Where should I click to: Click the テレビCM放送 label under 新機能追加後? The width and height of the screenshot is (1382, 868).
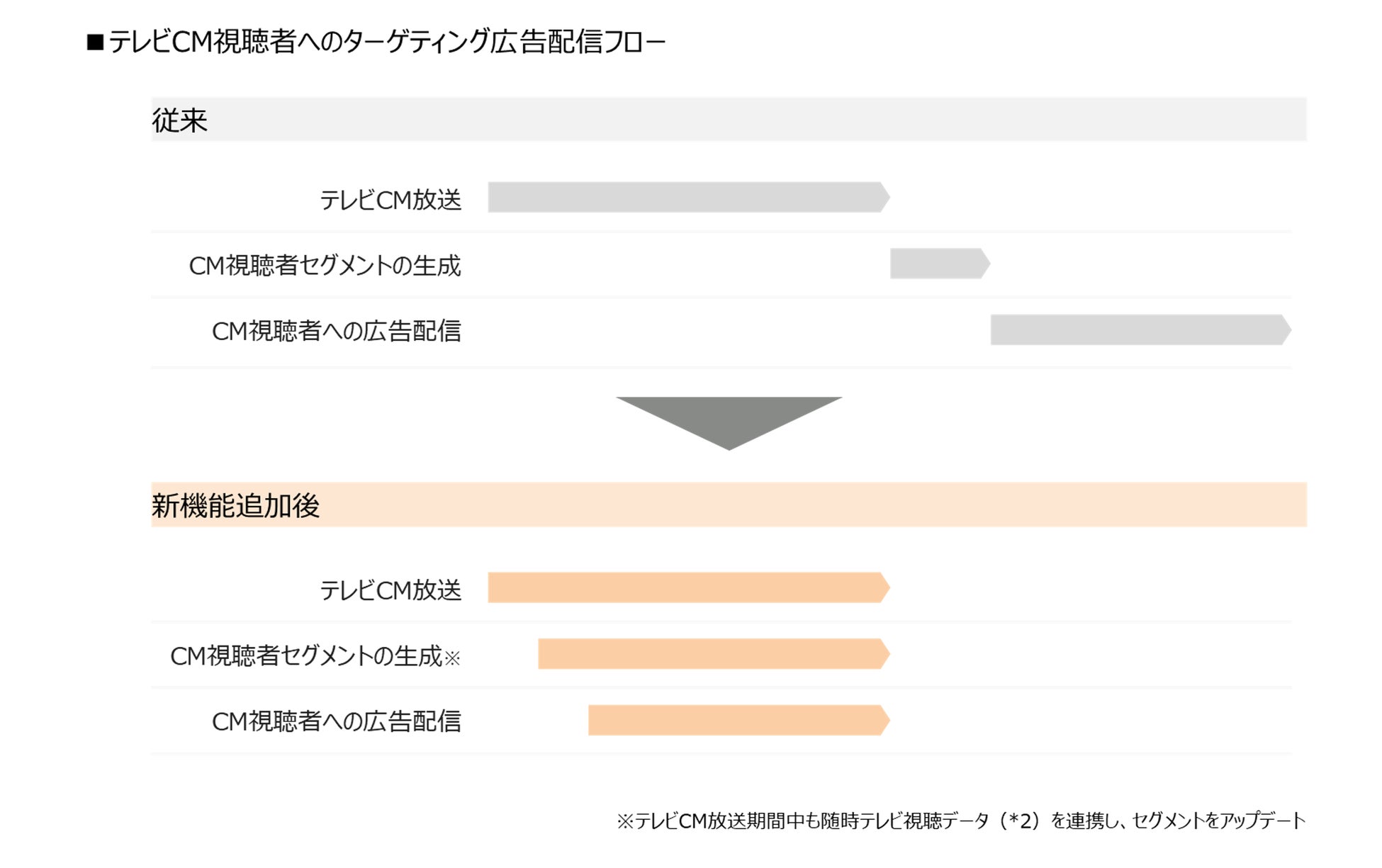(391, 590)
